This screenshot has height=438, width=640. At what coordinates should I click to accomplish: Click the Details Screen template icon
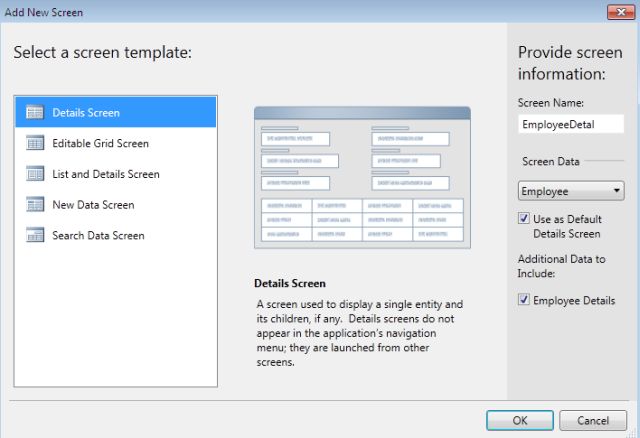35,112
